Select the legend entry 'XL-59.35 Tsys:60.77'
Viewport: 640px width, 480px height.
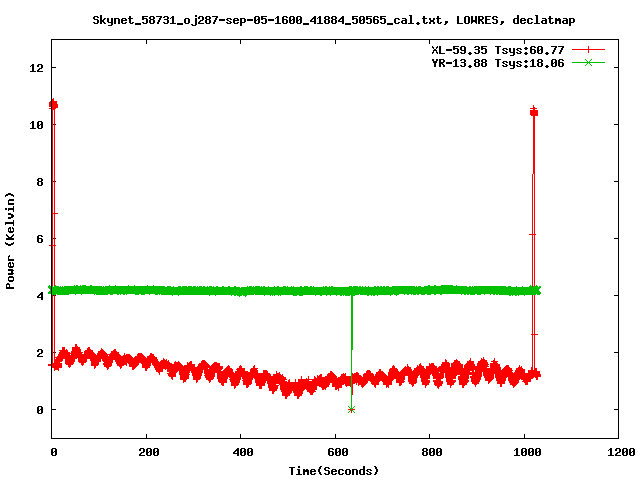[x=498, y=50]
